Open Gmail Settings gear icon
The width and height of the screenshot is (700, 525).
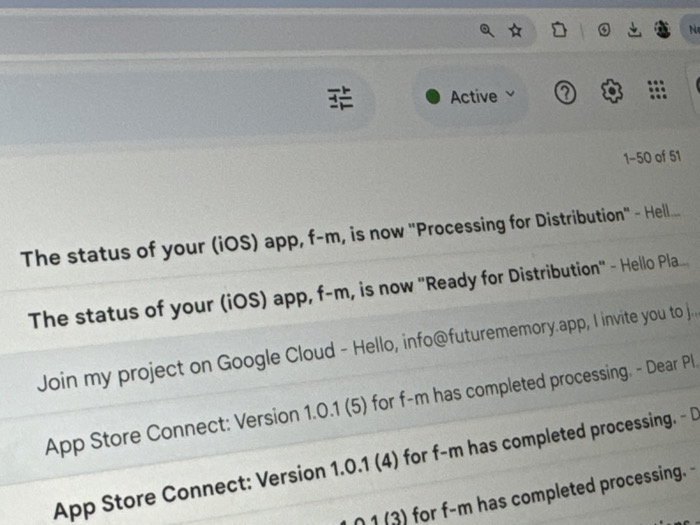pyautogui.click(x=612, y=91)
